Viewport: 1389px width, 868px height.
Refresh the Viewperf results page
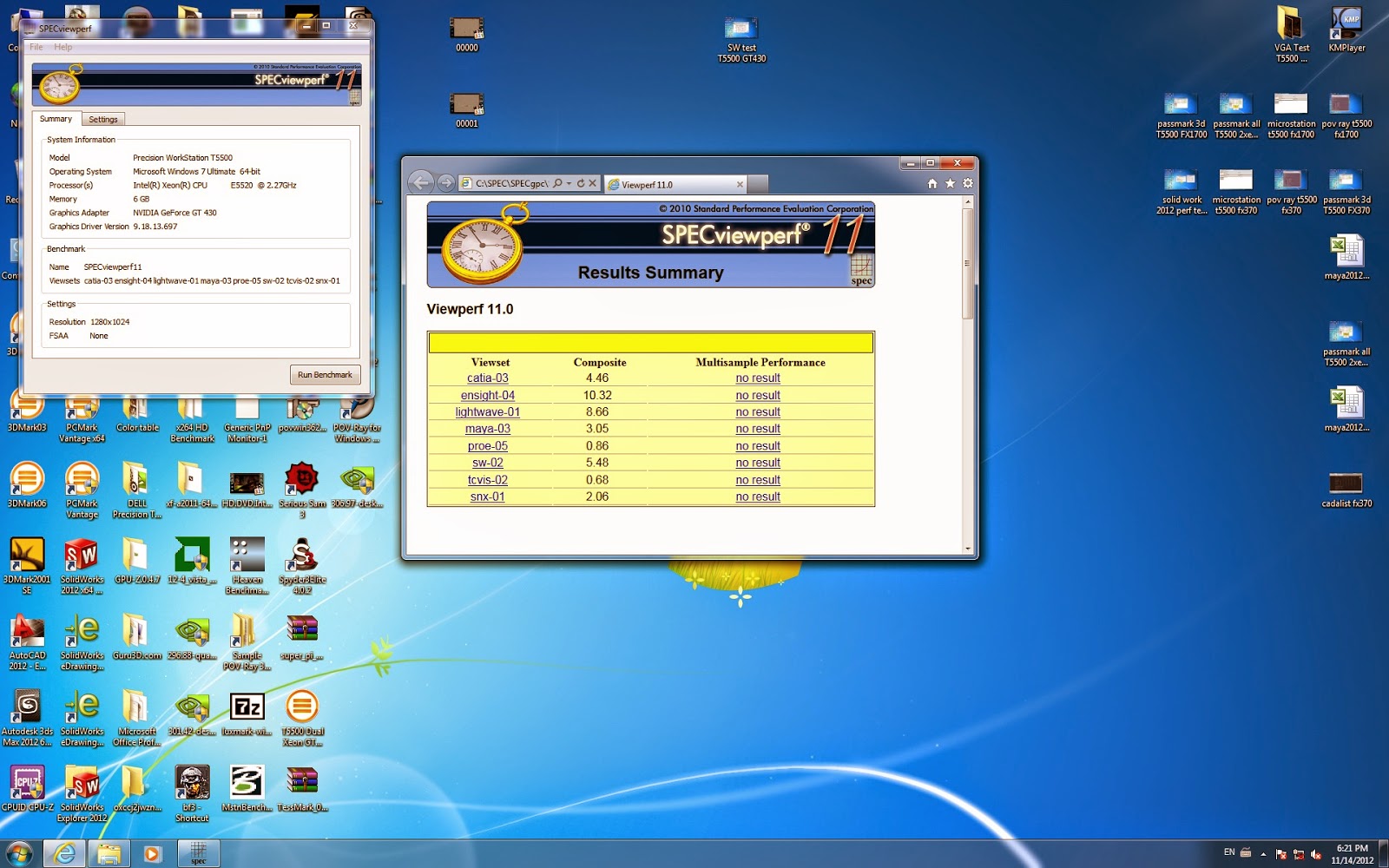581,183
